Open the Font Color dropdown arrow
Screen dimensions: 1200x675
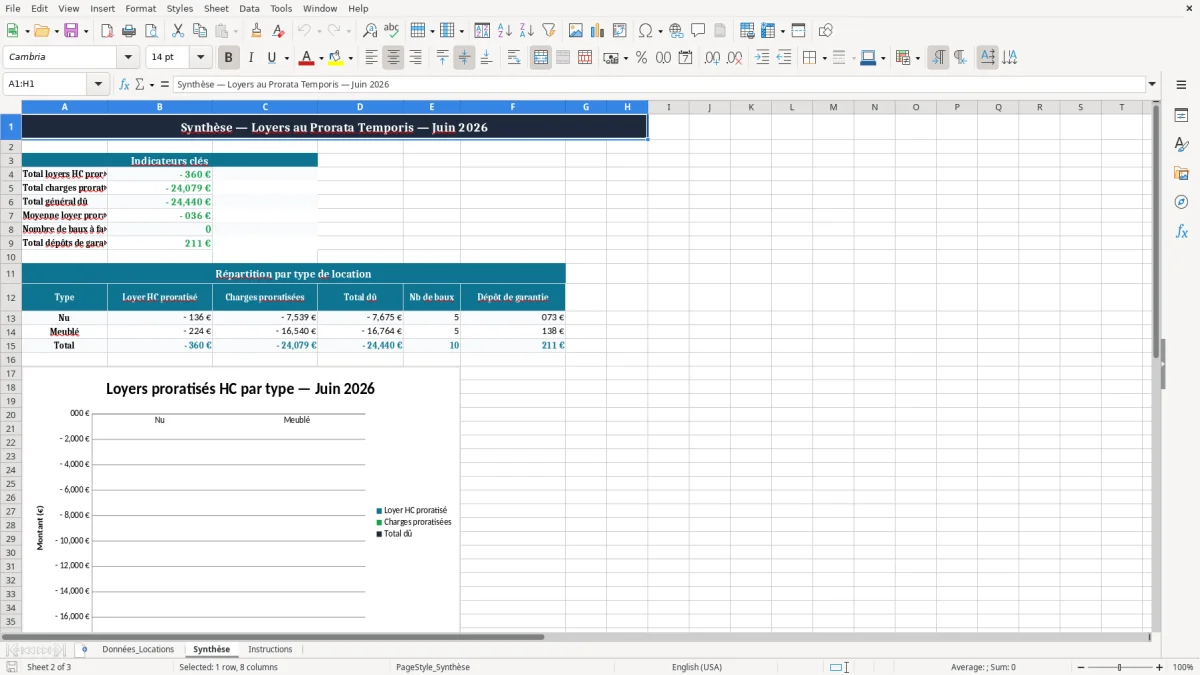tap(320, 58)
